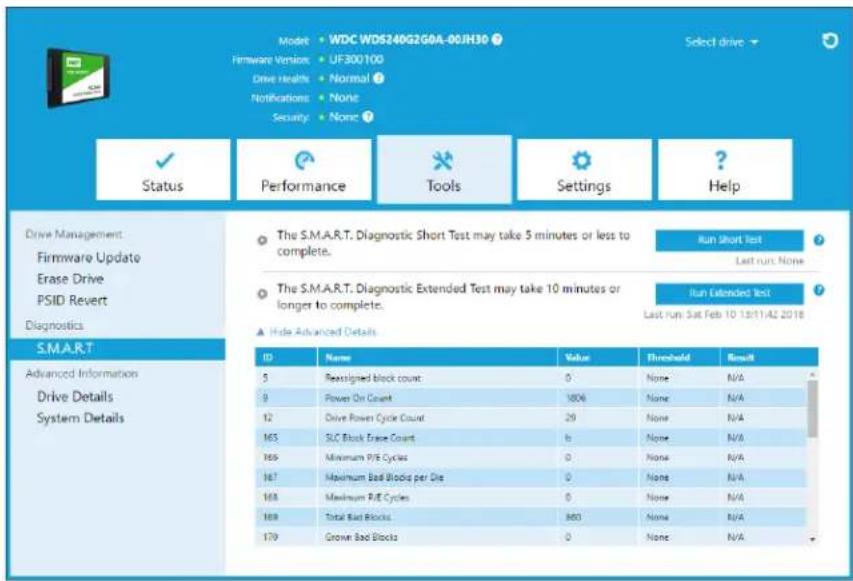Run the S.M.A.R.T. Extended Test
Viewport: 853px width, 581px height.
729,293
